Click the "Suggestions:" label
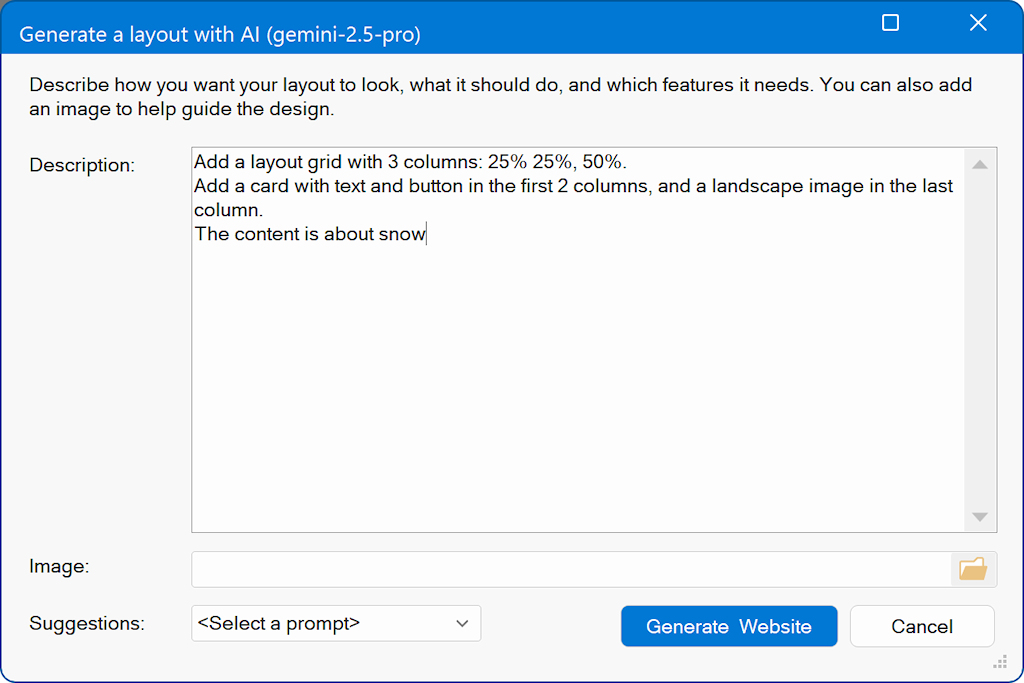The width and height of the screenshot is (1024, 683). (x=87, y=623)
